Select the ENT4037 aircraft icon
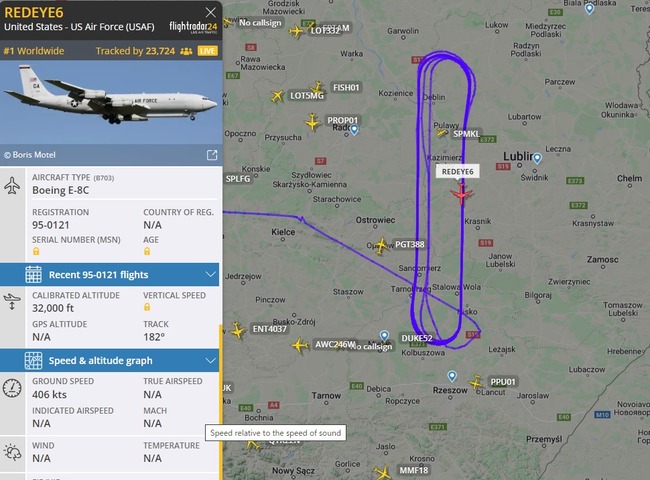Viewport: 650px width, 480px height. click(x=238, y=331)
